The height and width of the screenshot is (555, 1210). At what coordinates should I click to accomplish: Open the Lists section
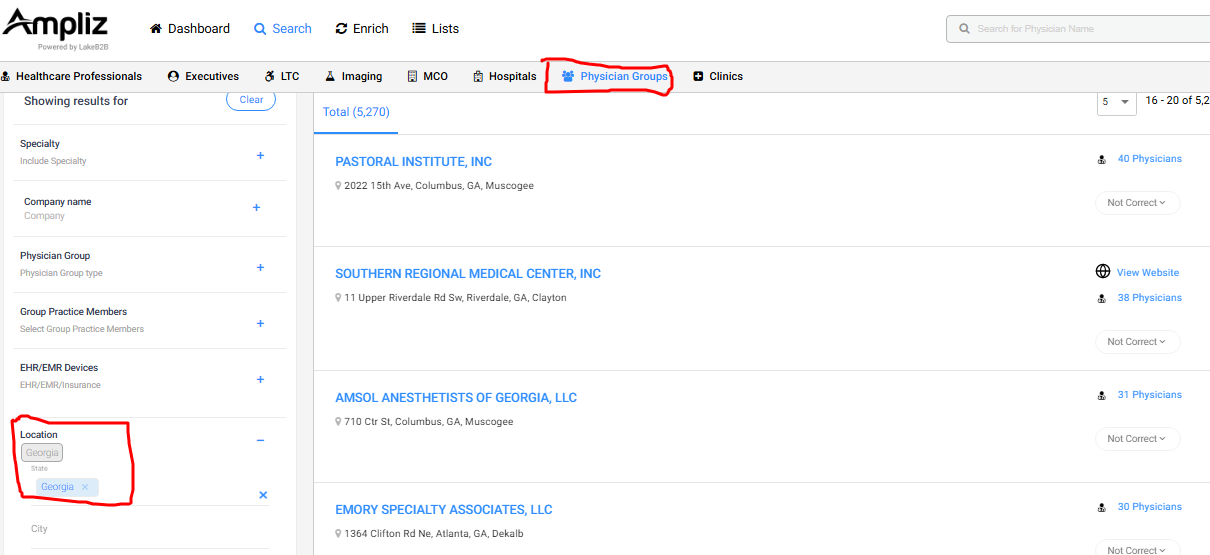click(x=436, y=29)
